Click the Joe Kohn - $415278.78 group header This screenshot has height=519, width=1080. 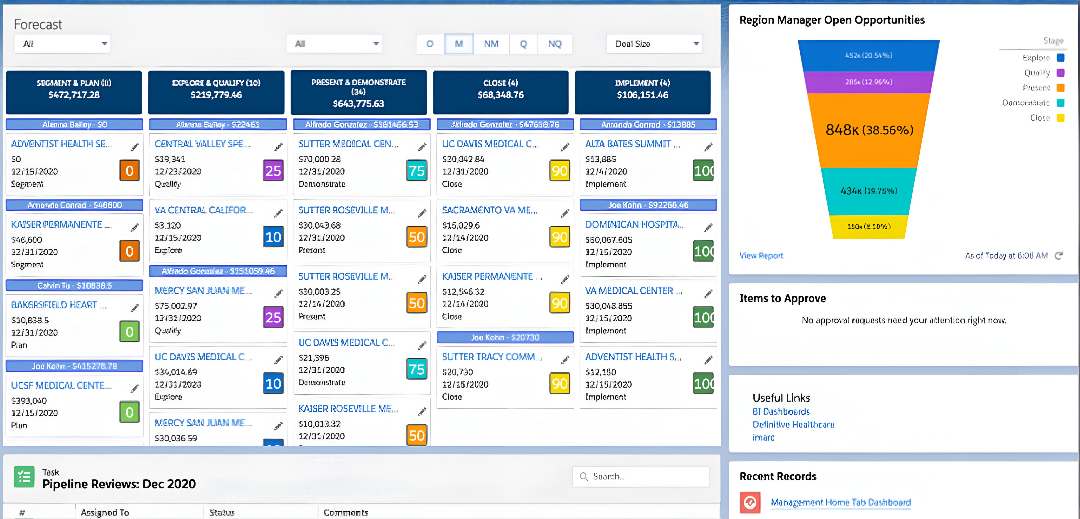pos(74,366)
